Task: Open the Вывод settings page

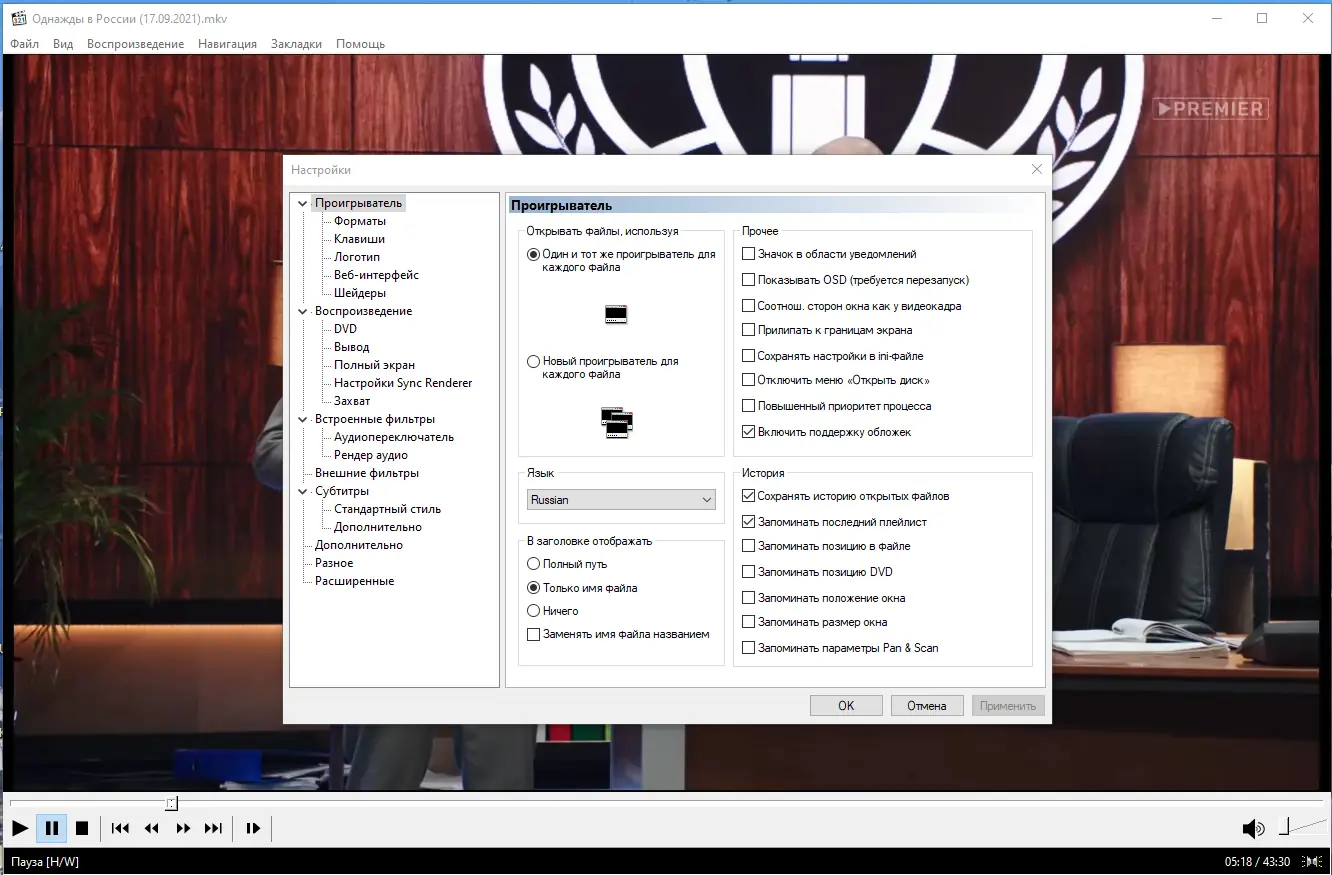Action: coord(352,347)
